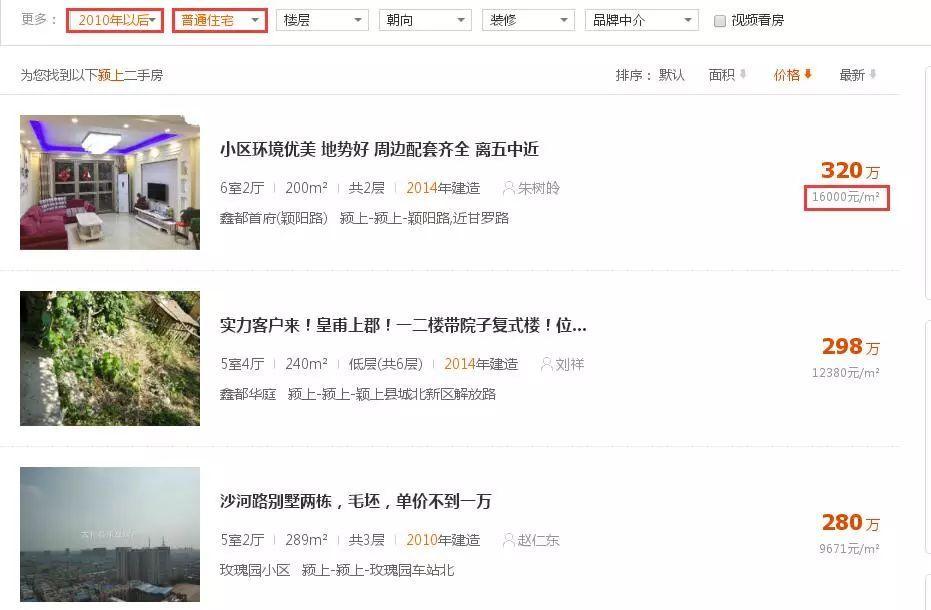The height and width of the screenshot is (610, 931).
Task: Tick the 视频看房 checkbox
Action: click(720, 21)
